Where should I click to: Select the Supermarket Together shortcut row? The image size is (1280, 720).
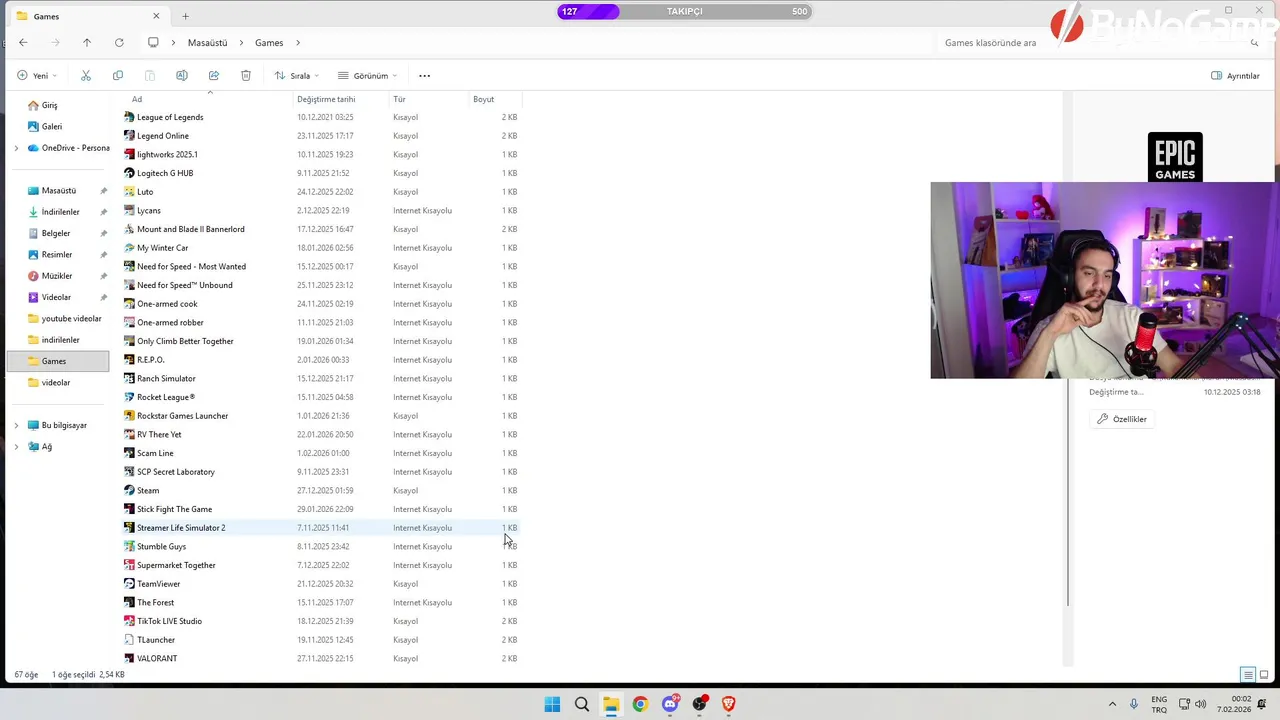point(320,565)
